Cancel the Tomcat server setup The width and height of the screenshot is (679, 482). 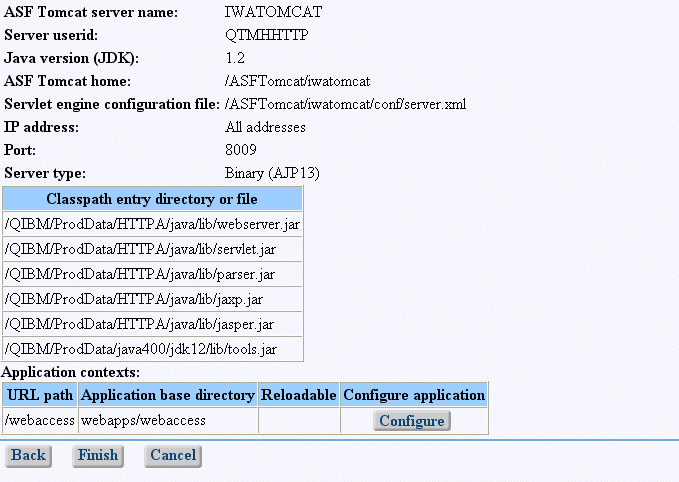coord(173,456)
